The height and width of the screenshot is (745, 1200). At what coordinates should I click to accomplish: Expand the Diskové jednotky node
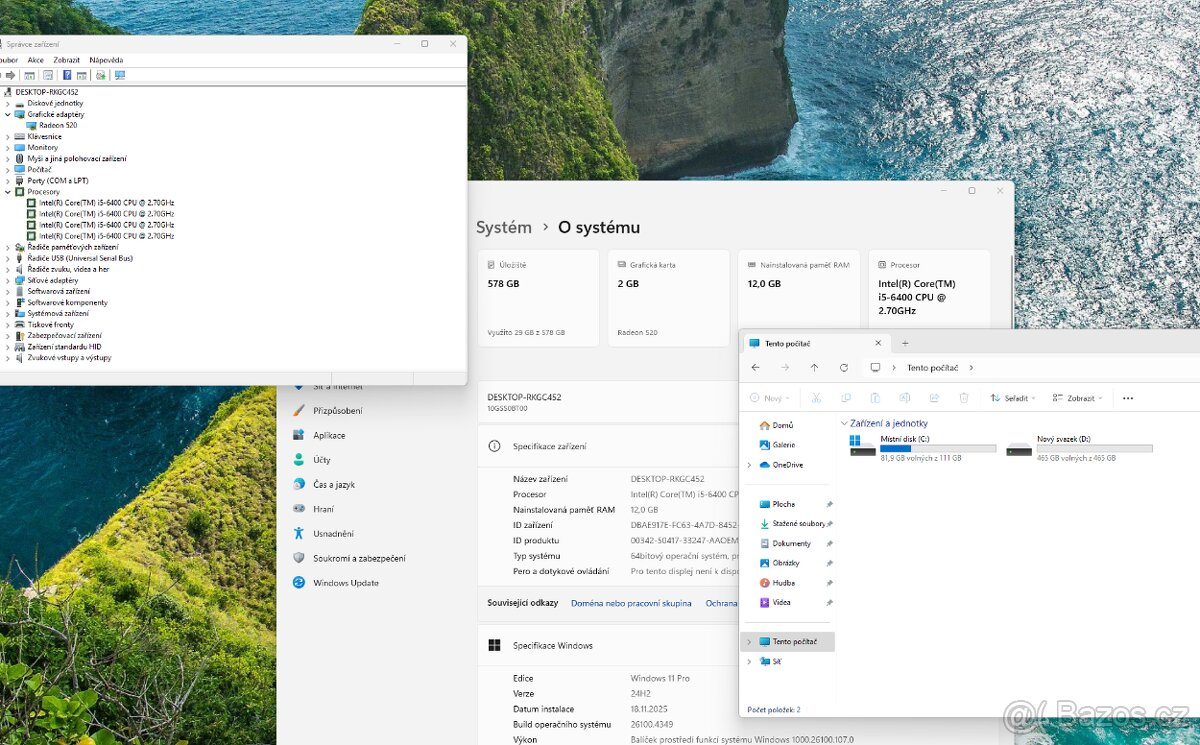coord(8,103)
